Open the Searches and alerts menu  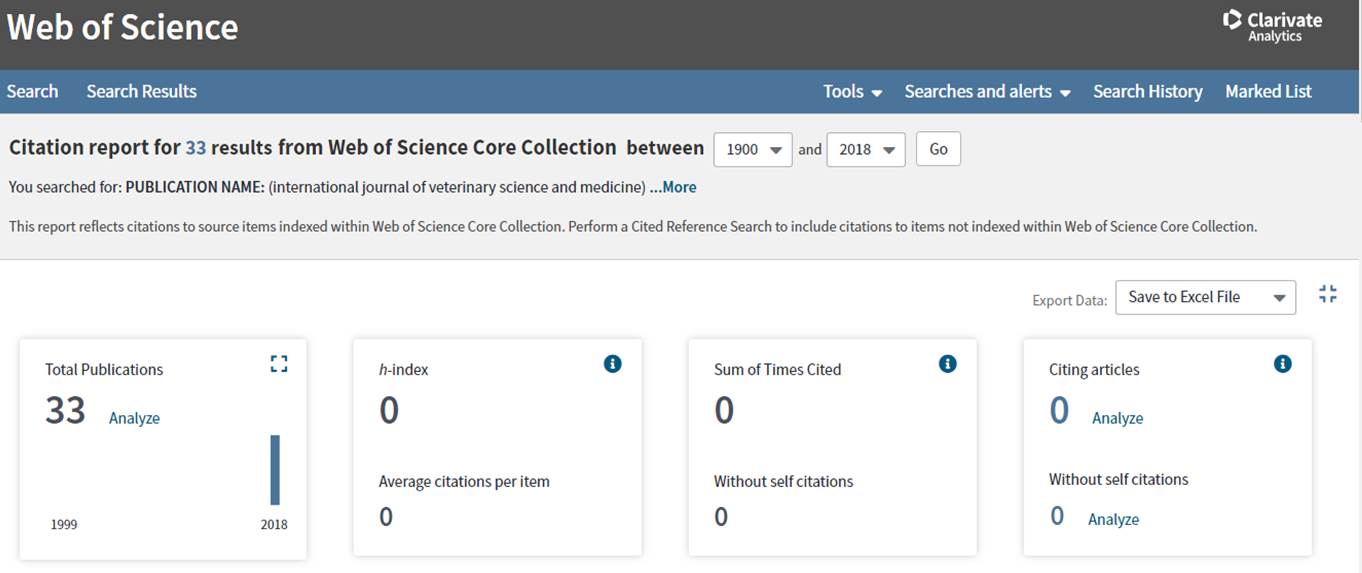click(x=987, y=91)
